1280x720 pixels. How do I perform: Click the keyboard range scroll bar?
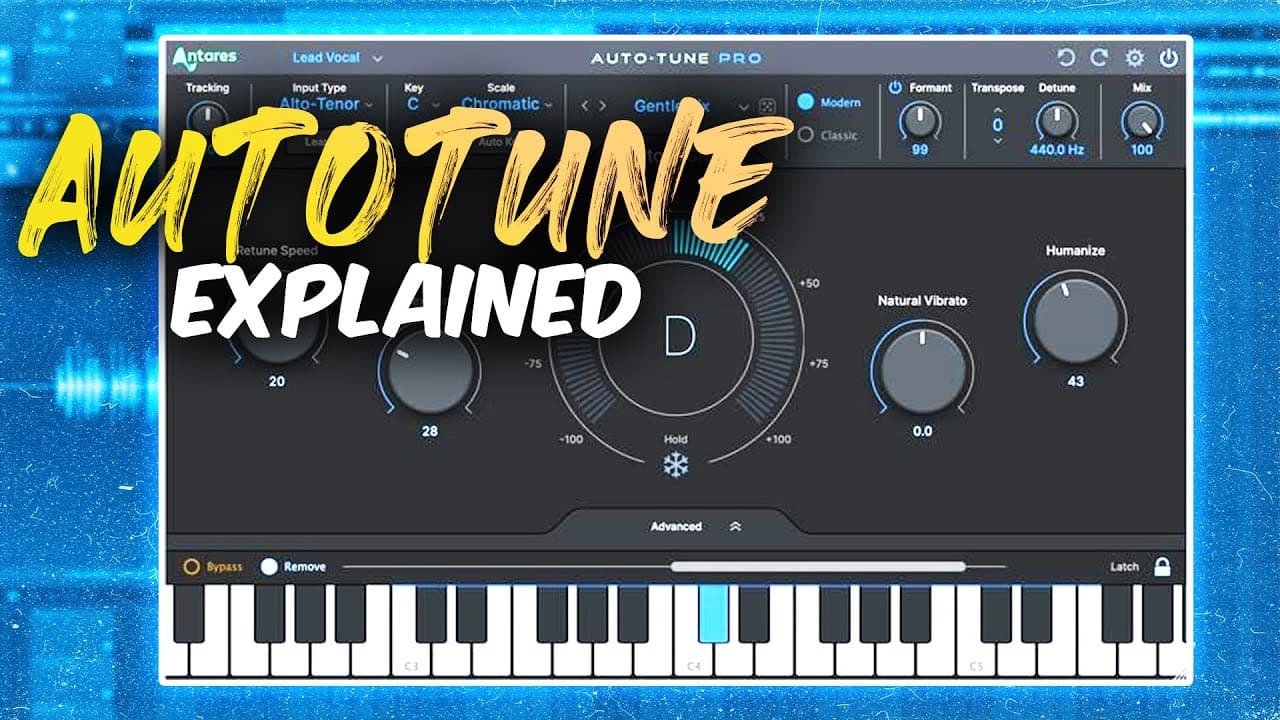818,567
